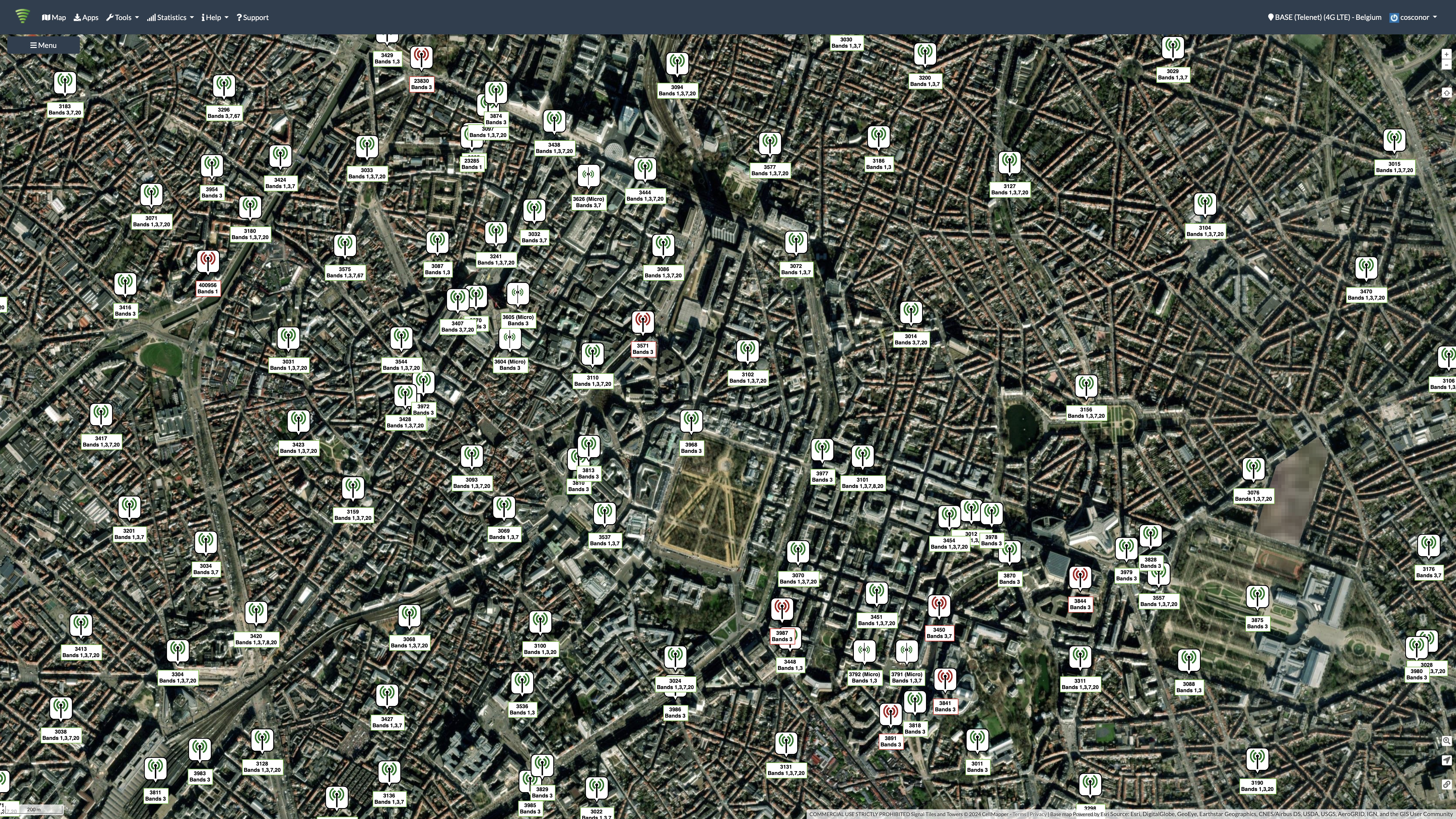Viewport: 1456px width, 819px height.
Task: Click label '3417 Bands 1,3,7,20'
Action: click(x=101, y=441)
